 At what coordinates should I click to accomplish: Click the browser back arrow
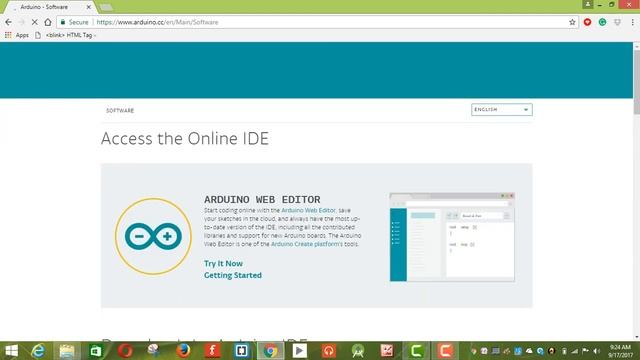(9, 22)
